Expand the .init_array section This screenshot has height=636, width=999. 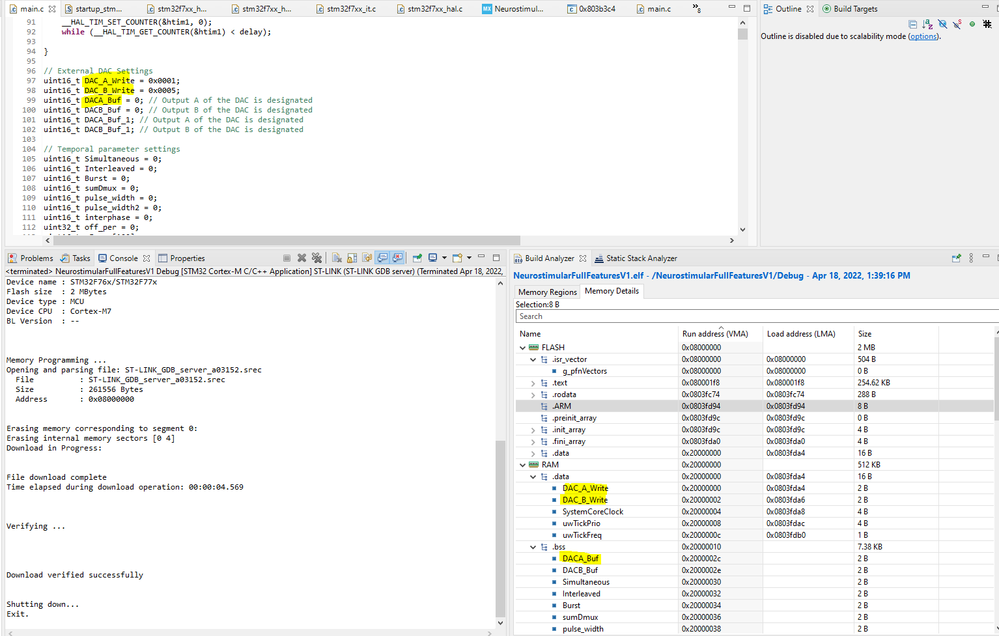(x=533, y=430)
